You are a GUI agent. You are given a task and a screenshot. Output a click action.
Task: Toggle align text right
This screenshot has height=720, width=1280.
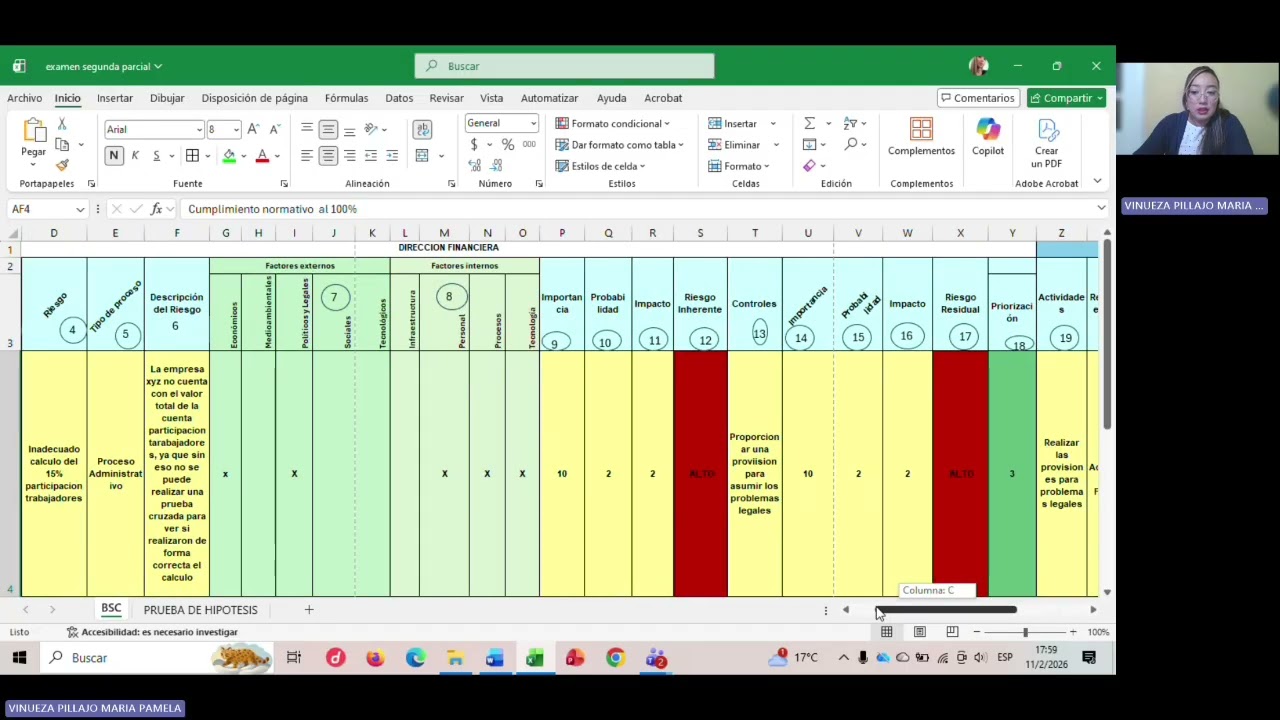pos(349,156)
